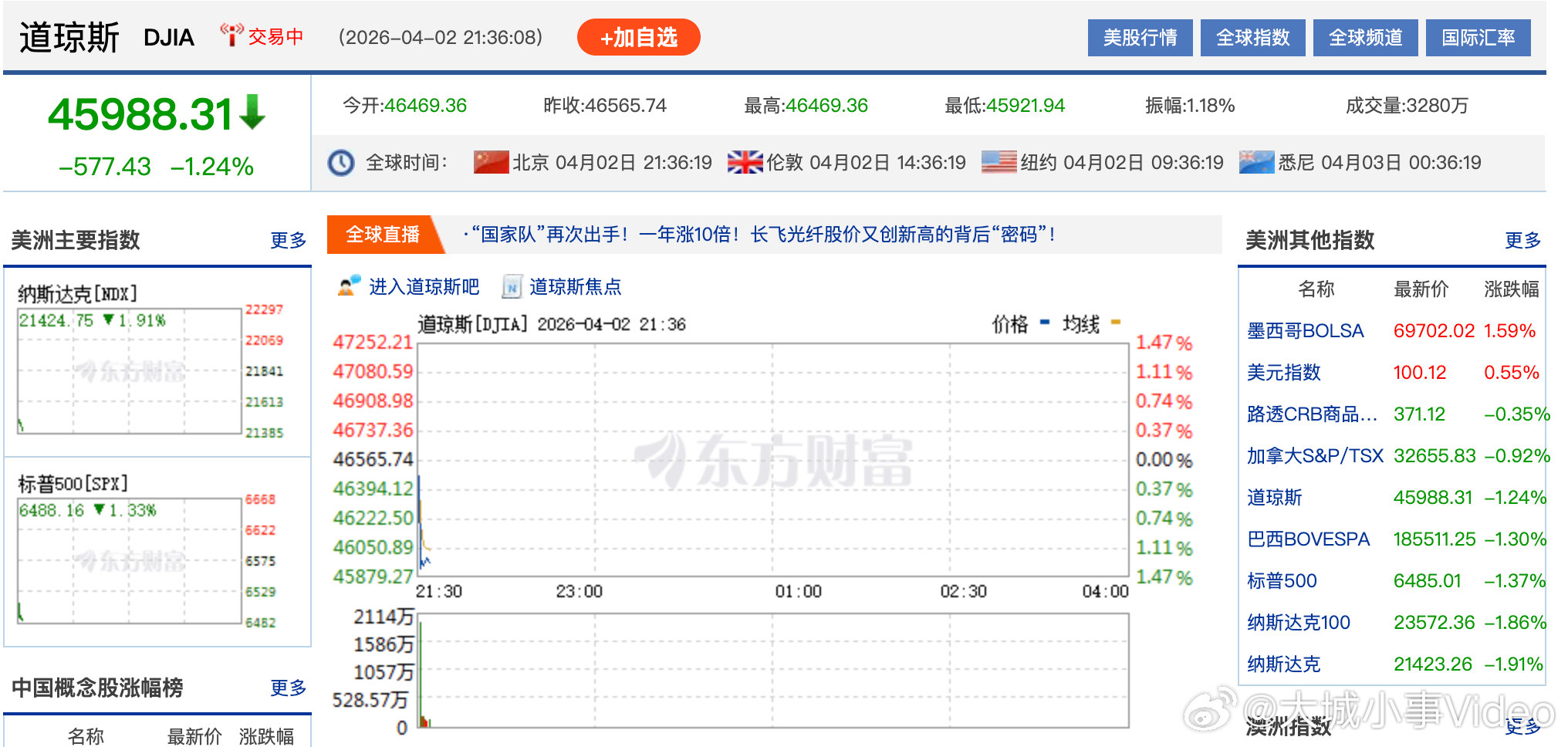Click the 道琼斯 title in the header

69,37
